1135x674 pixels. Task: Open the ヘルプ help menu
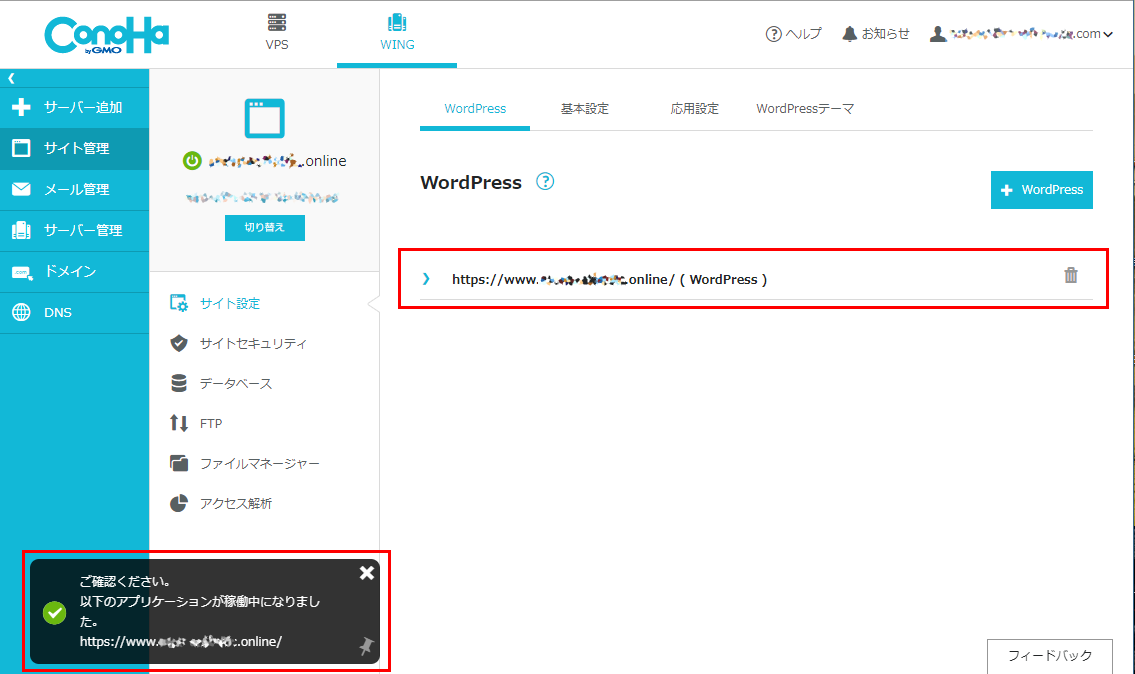(793, 33)
